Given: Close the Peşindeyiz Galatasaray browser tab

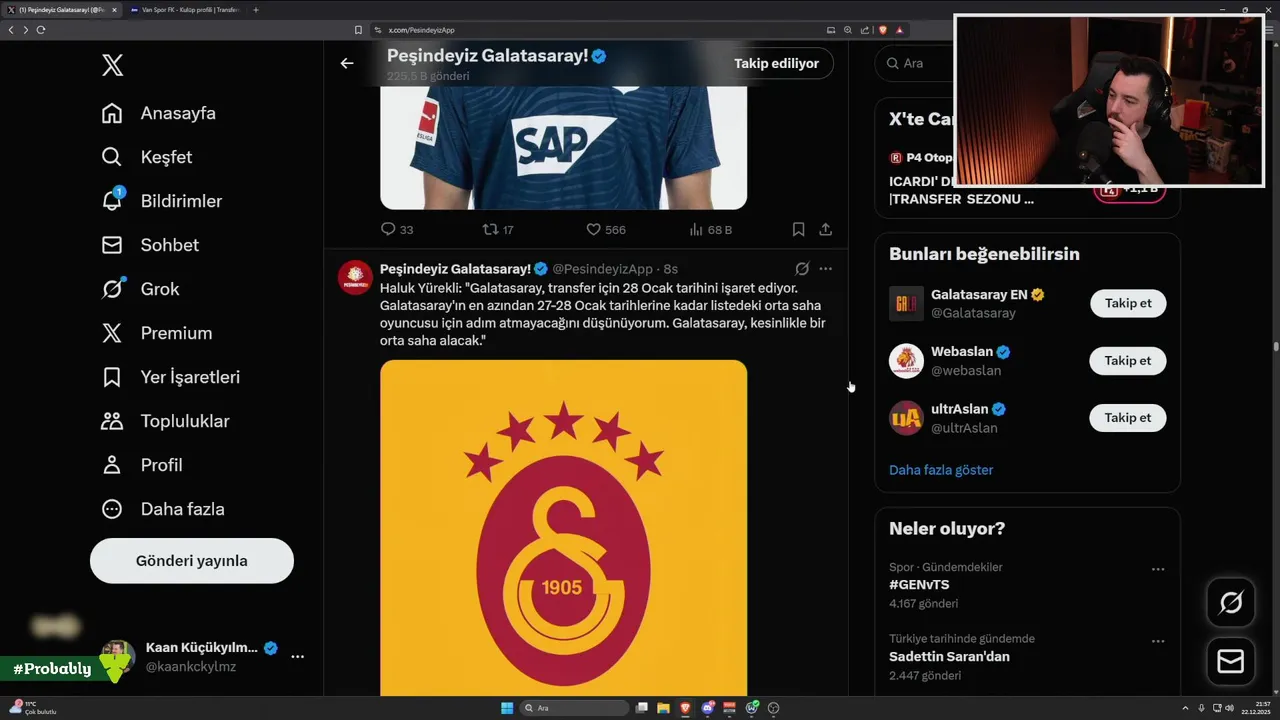Looking at the screenshot, I should coord(114,10).
